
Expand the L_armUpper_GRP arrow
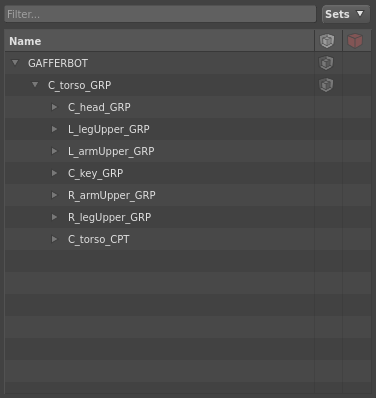(54, 151)
